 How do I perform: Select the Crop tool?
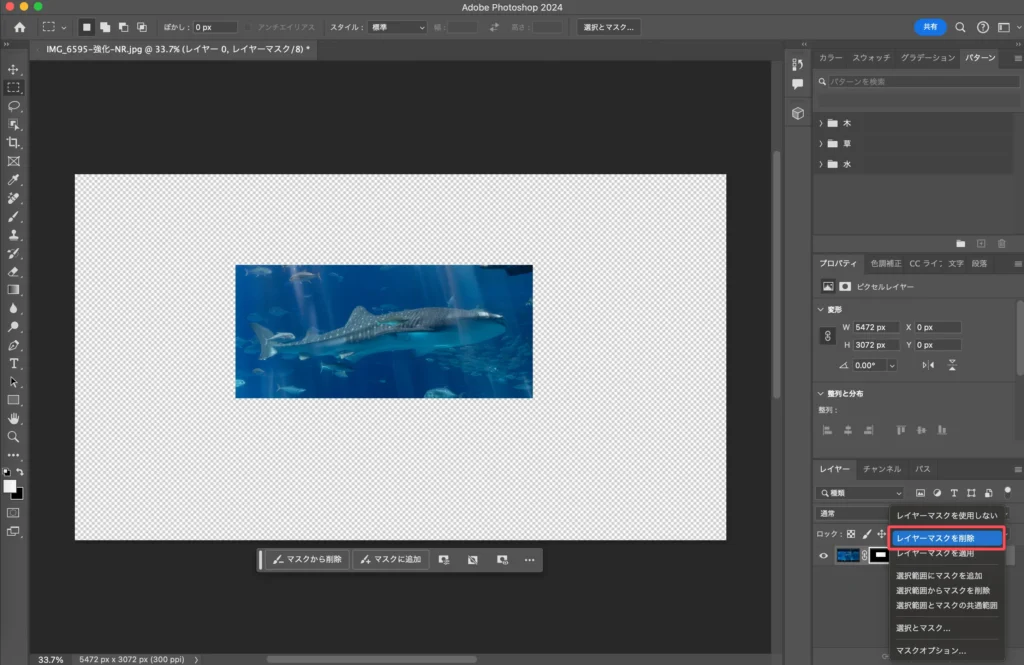point(14,143)
